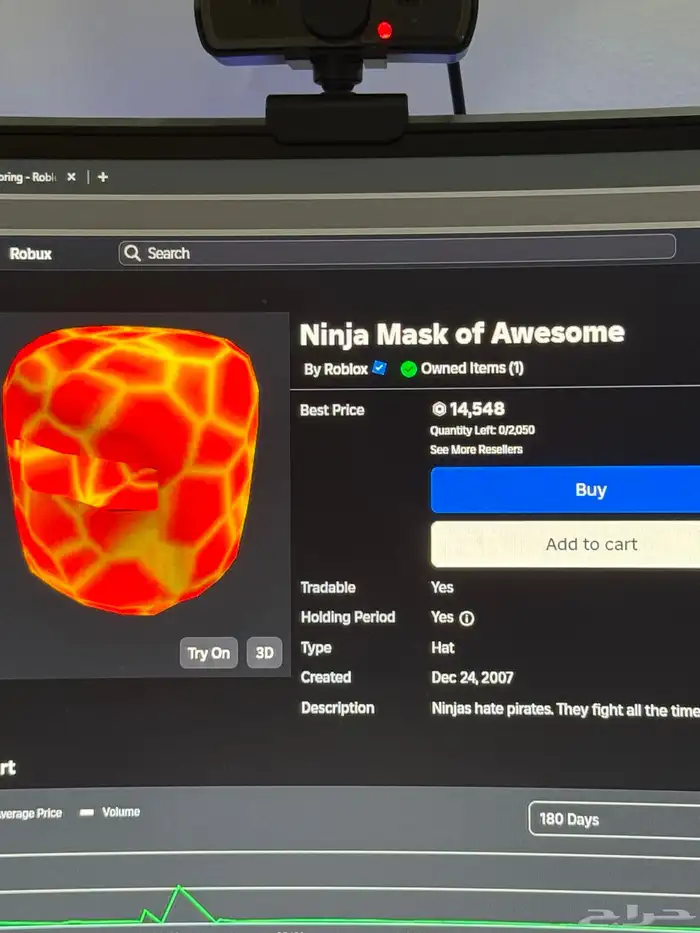Open See More Resellers link
The height and width of the screenshot is (933, 700).
pyautogui.click(x=476, y=449)
